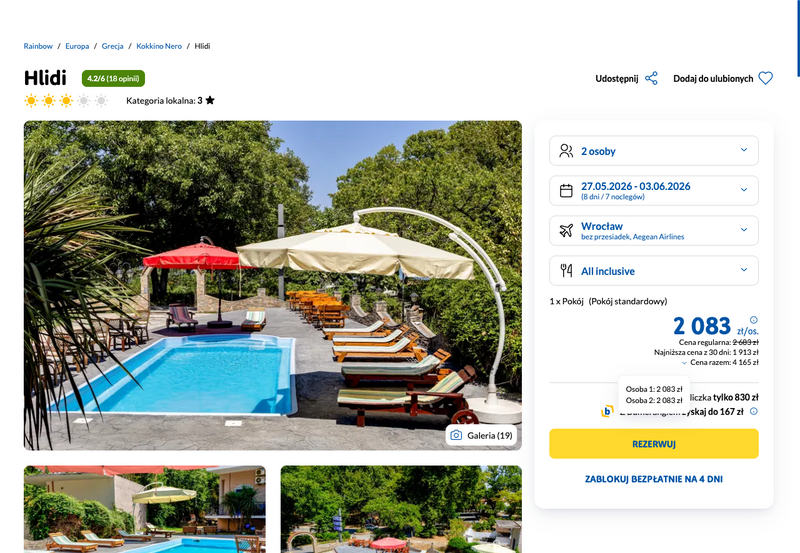Click the camera icon in the Galeria button
This screenshot has height=553, width=800.
coord(456,435)
